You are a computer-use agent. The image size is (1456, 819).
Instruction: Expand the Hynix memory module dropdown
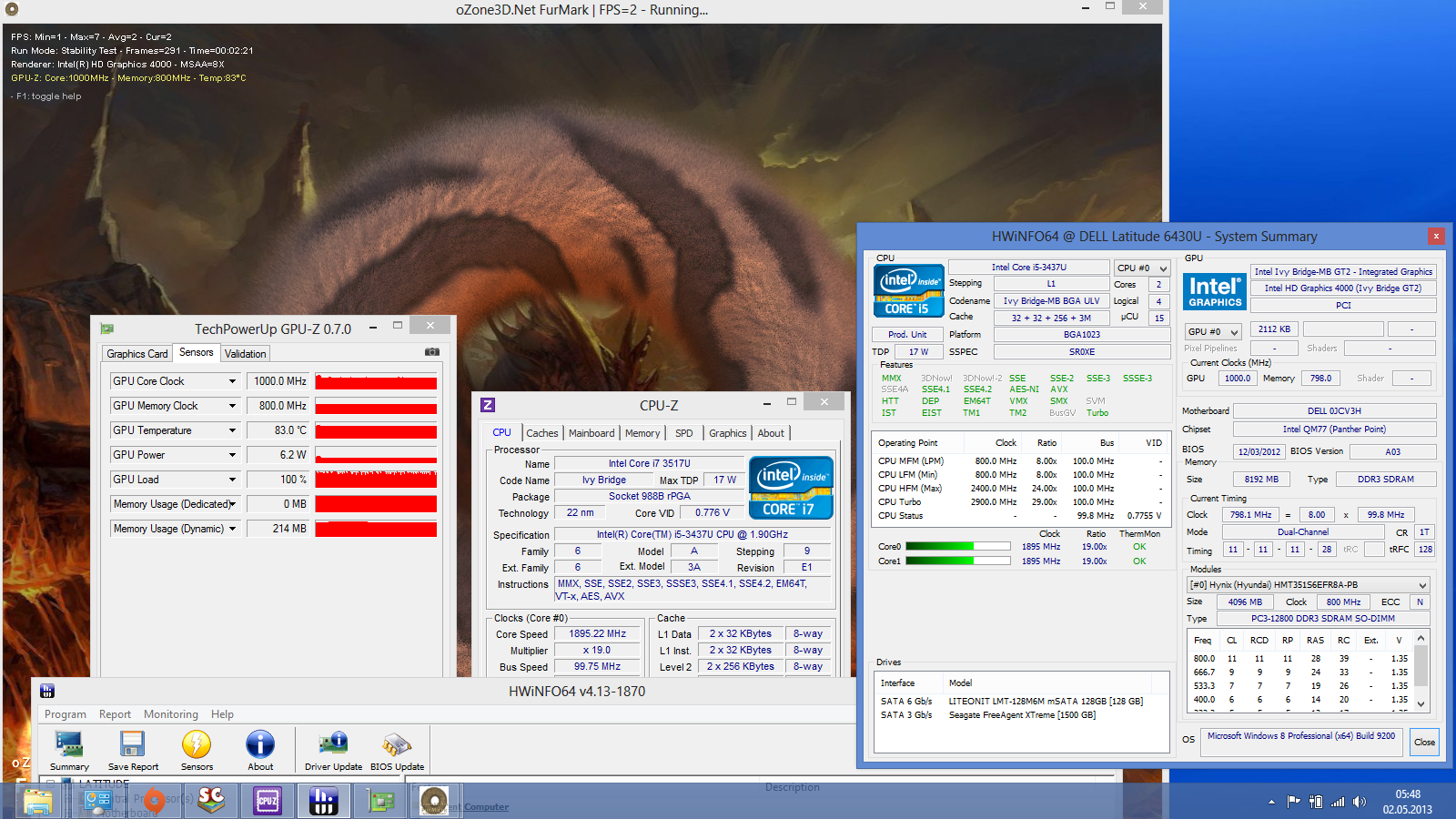1421,585
